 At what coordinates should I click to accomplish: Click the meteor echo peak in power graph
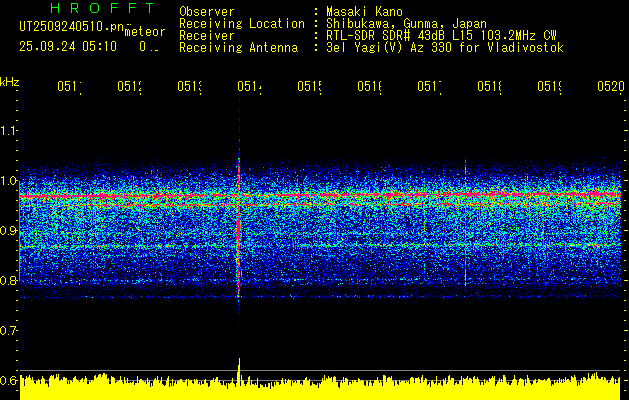click(x=239, y=364)
